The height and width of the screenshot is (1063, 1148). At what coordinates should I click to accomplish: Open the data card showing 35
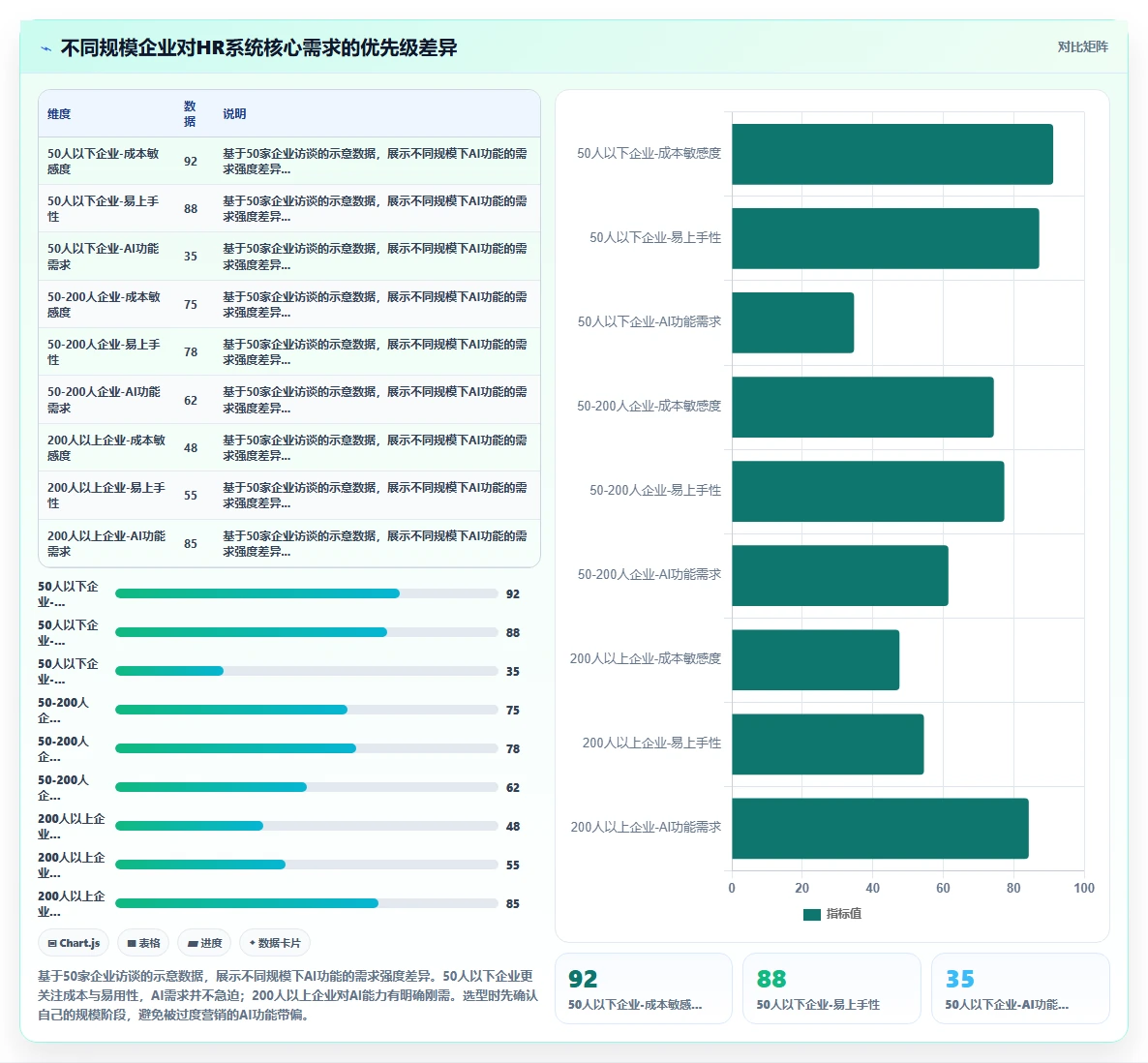tap(1020, 988)
